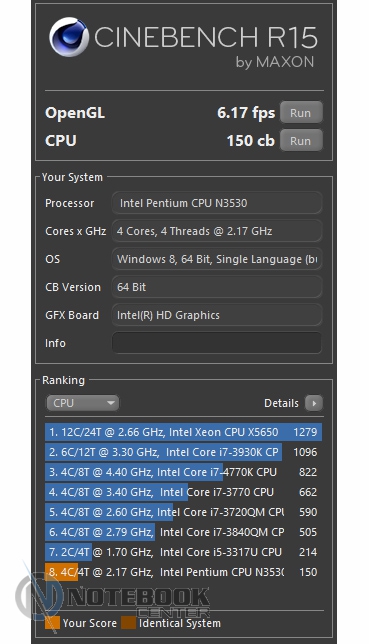Click the orange Your Score legend swatch
Image resolution: width=369 pixels, height=644 pixels.
52,623
